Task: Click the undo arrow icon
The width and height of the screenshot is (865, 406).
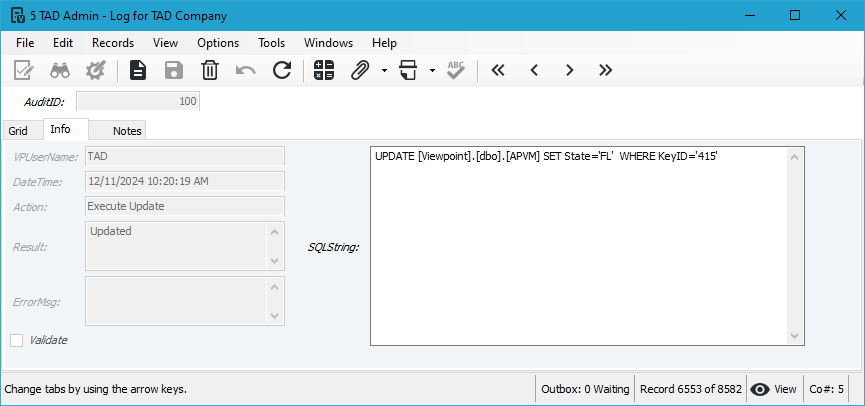Action: [245, 70]
